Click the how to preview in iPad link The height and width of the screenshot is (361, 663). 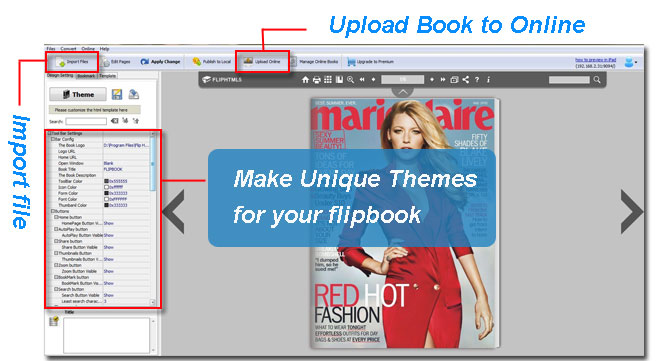point(595,60)
